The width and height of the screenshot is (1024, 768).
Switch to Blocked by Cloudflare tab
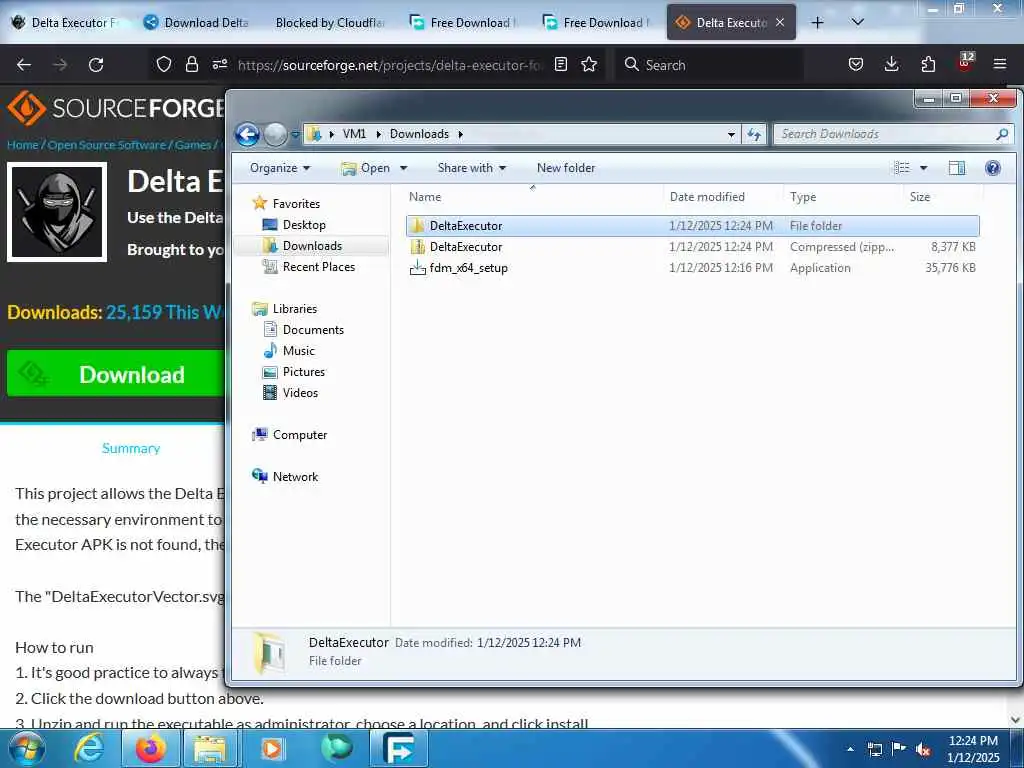(x=330, y=22)
